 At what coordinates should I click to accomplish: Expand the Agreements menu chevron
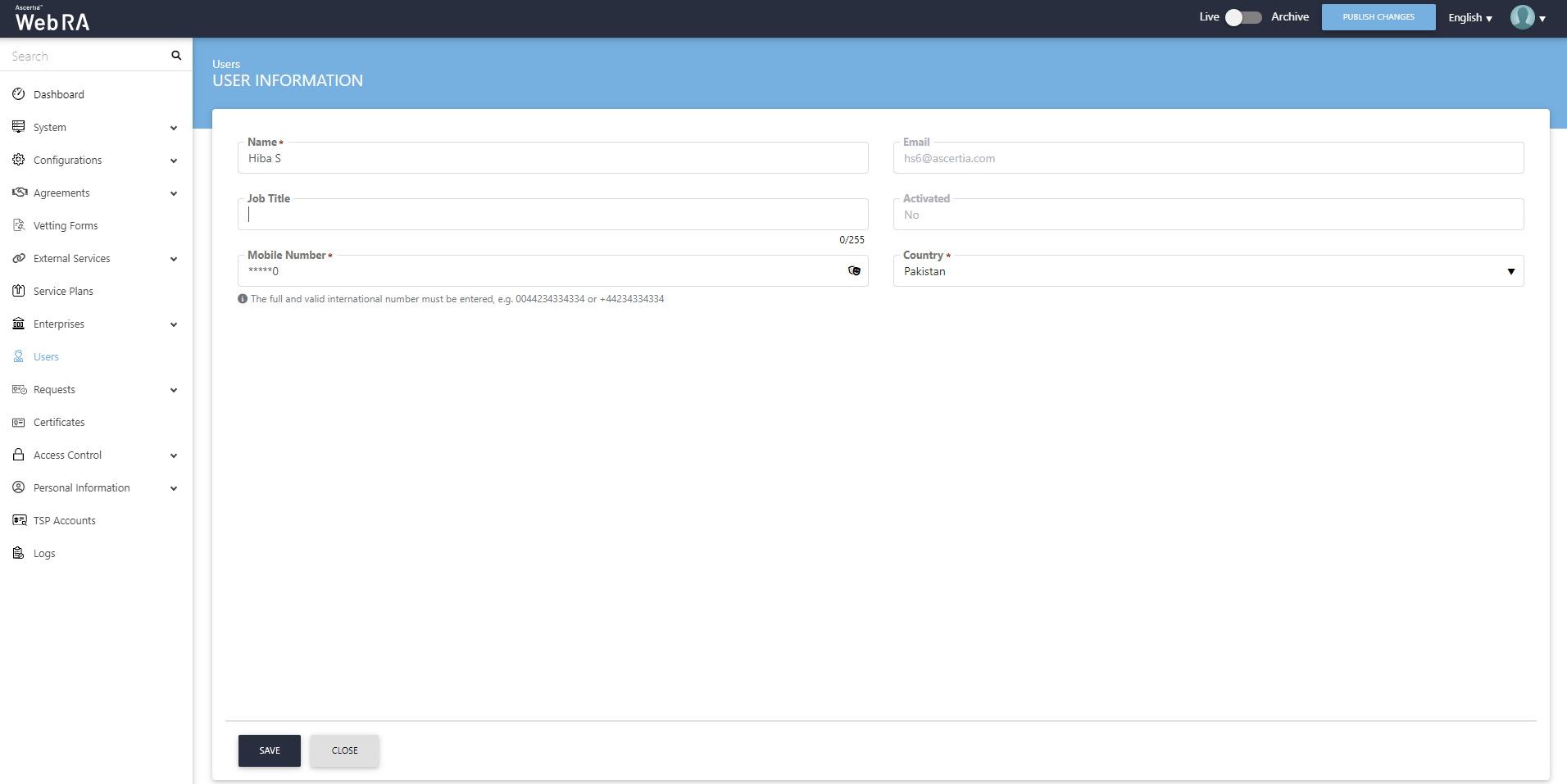coord(174,193)
